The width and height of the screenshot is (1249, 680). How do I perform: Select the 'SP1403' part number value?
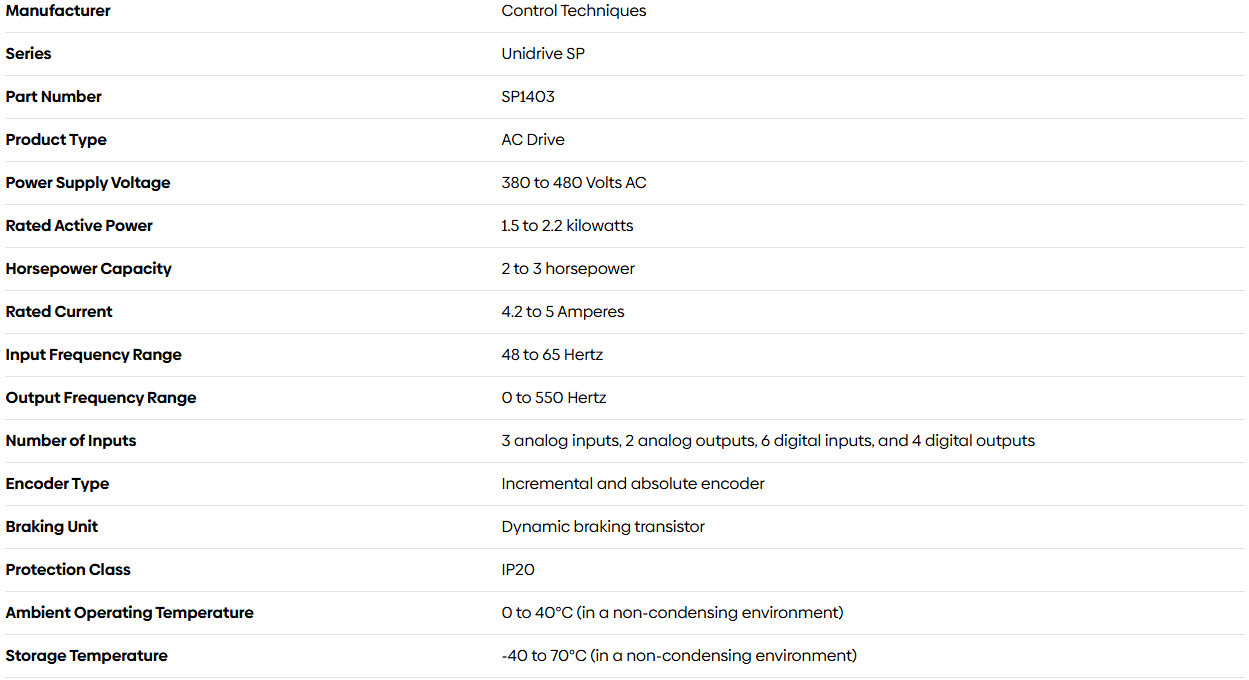pyautogui.click(x=528, y=97)
